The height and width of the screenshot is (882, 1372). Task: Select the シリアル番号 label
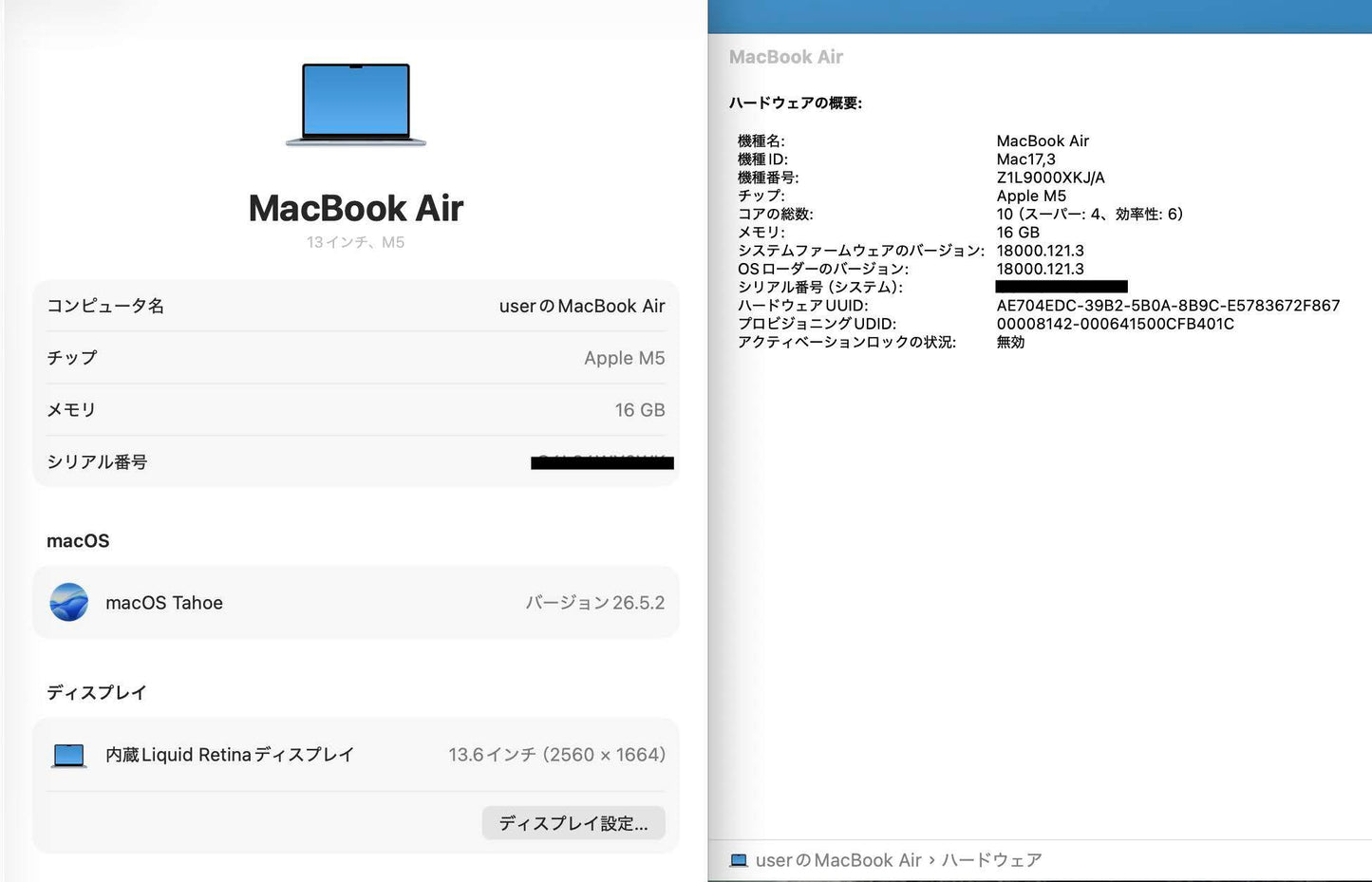97,462
